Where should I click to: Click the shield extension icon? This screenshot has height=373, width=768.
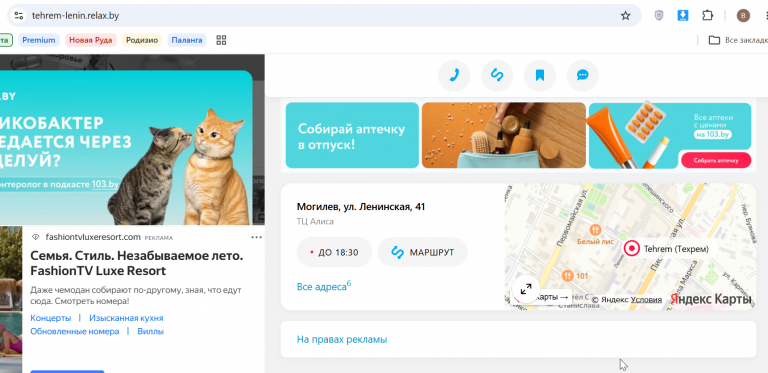click(x=659, y=16)
